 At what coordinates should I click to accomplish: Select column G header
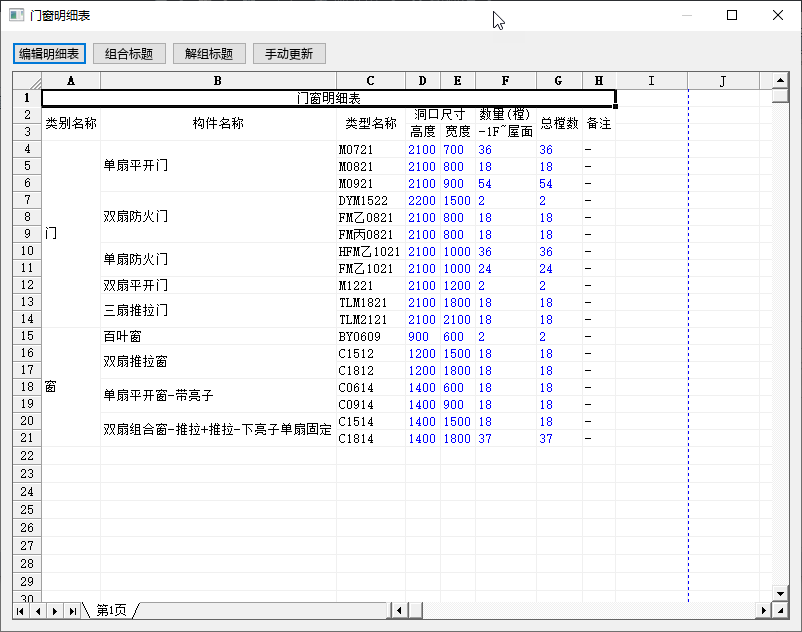[x=559, y=81]
